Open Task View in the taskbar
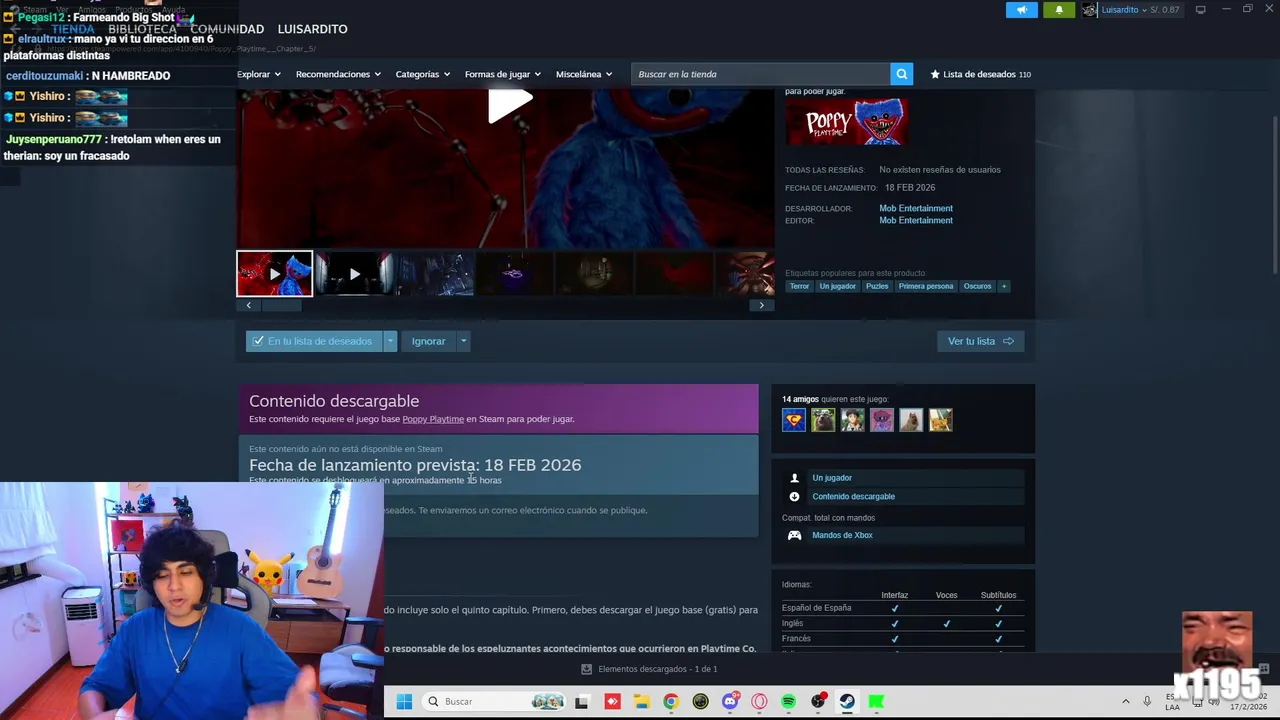 pyautogui.click(x=582, y=702)
